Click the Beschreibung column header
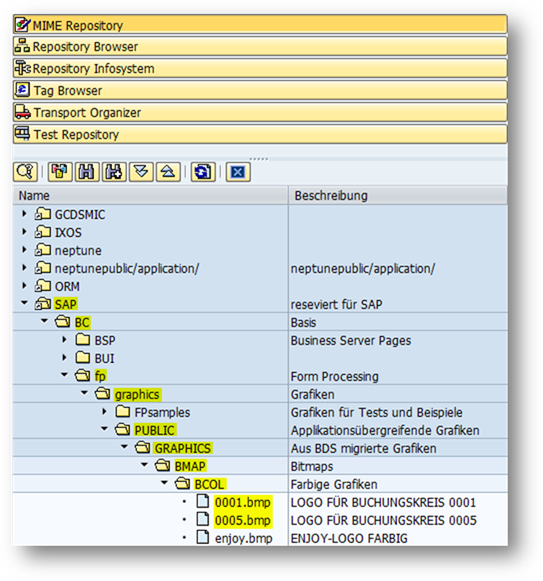This screenshot has height=581, width=543. coord(398,196)
